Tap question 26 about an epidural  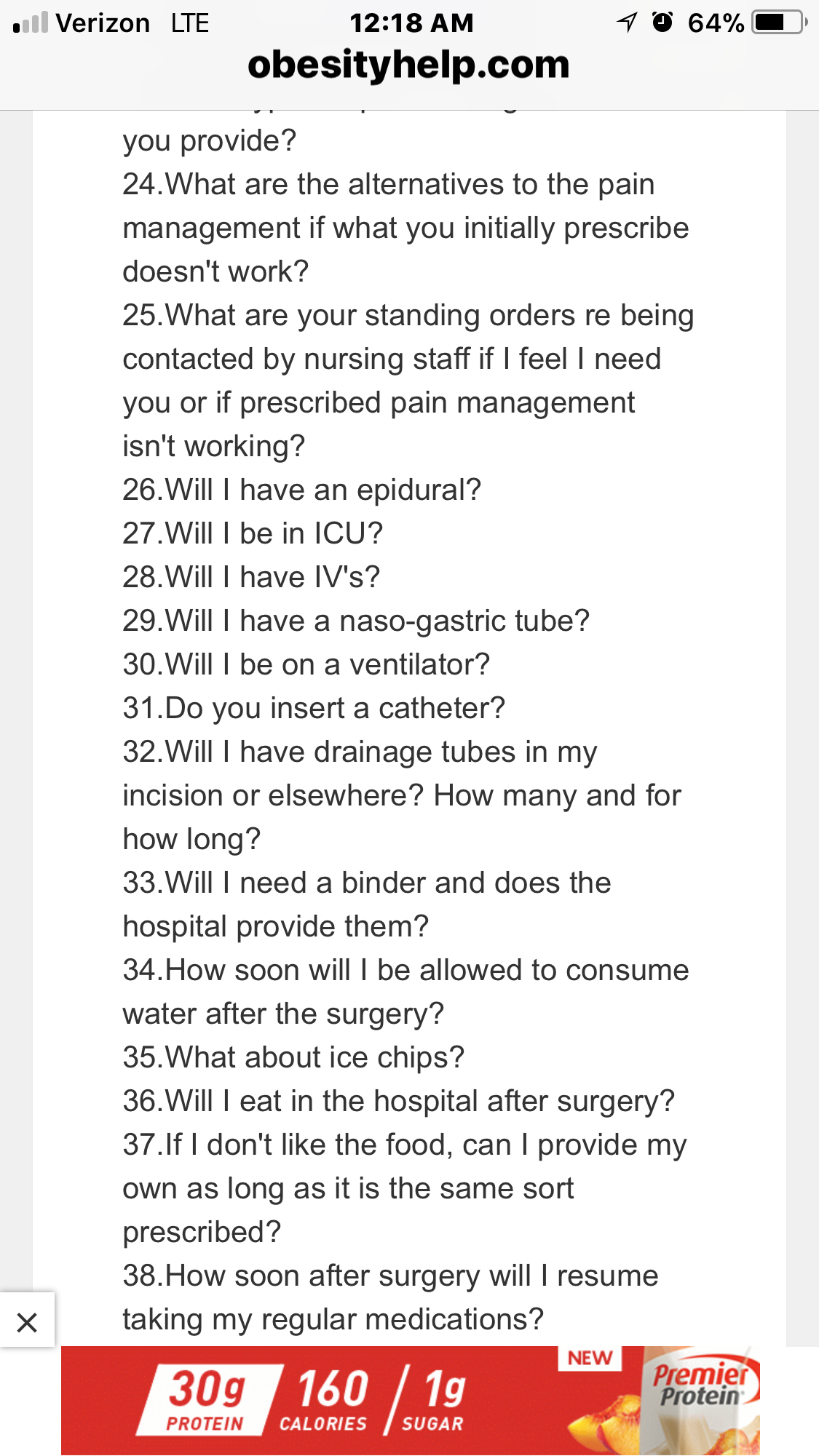[302, 490]
